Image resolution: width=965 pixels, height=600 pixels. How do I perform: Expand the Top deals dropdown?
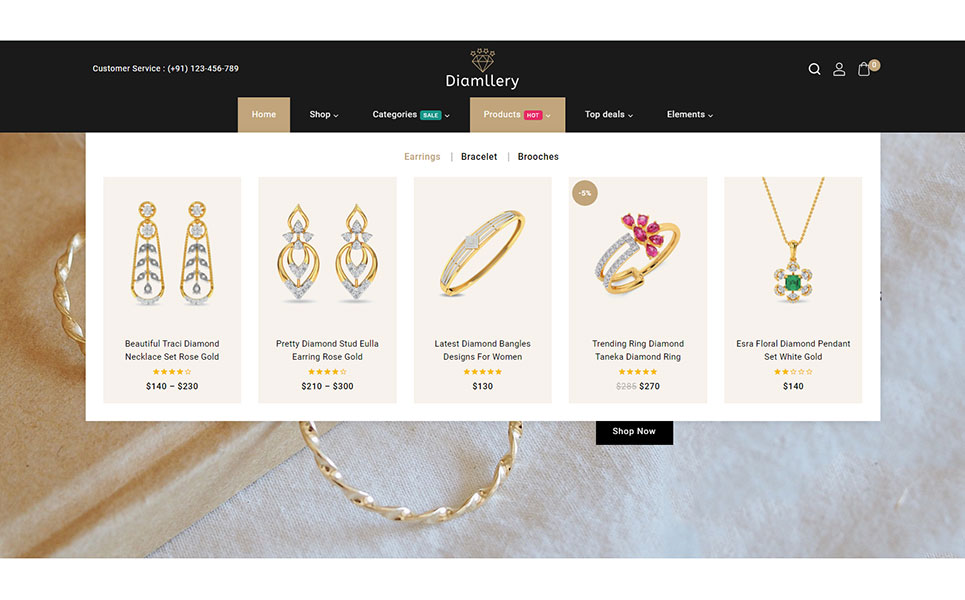pyautogui.click(x=609, y=114)
